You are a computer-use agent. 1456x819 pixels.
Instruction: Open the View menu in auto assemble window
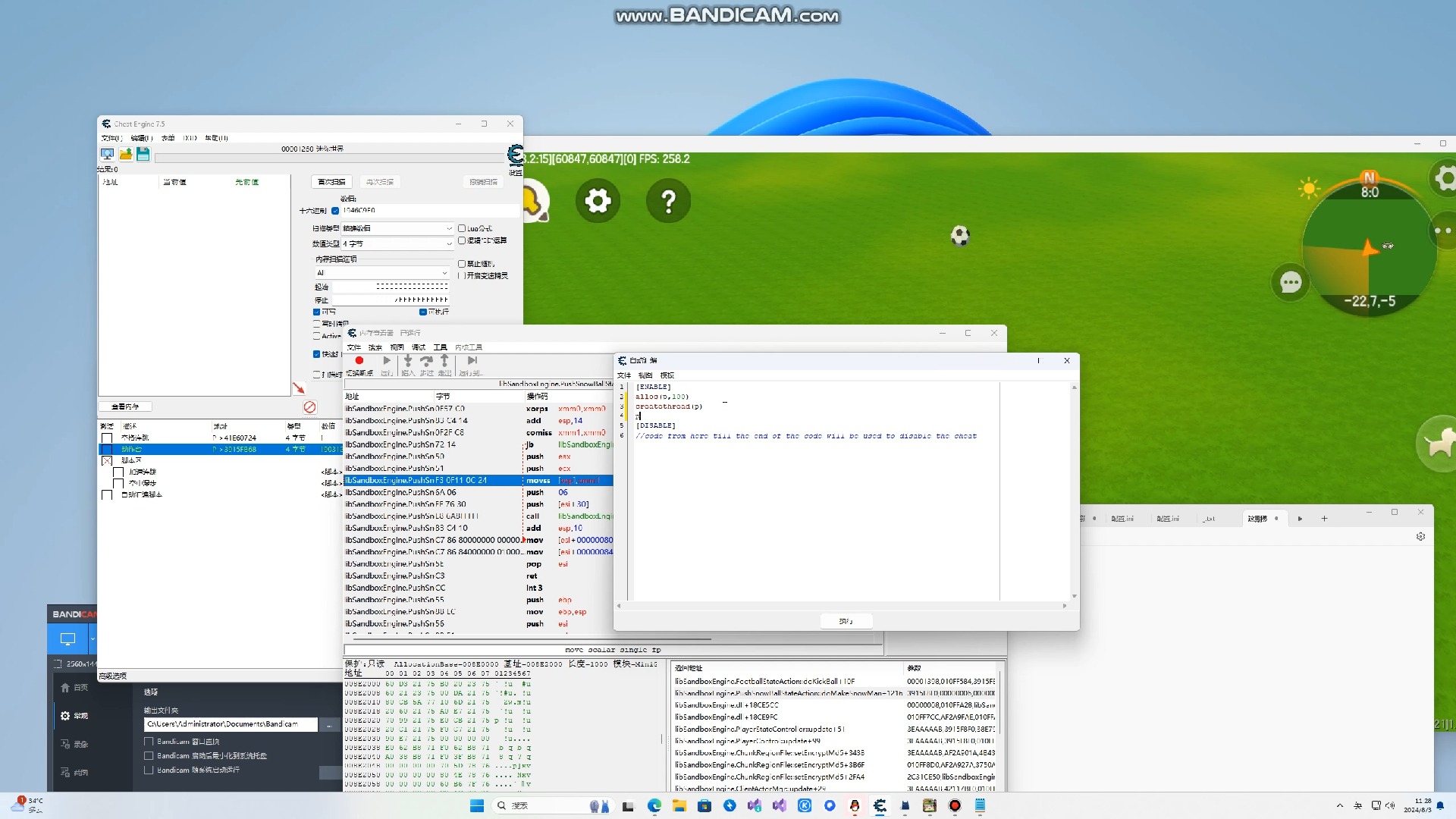(x=645, y=375)
